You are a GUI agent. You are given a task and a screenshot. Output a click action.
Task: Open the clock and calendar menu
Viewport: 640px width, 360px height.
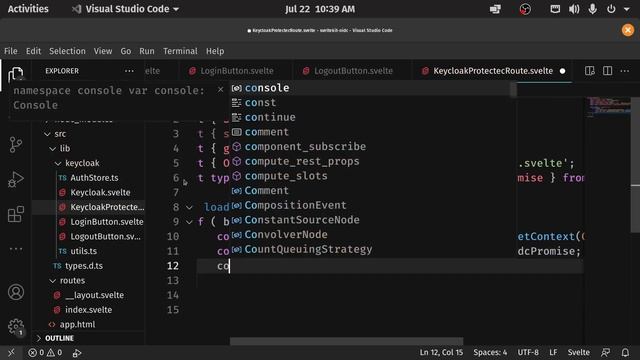(x=320, y=9)
